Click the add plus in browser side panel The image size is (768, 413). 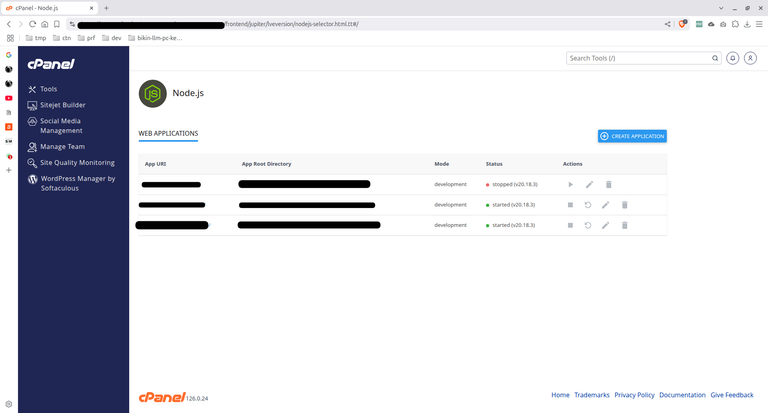[9, 170]
